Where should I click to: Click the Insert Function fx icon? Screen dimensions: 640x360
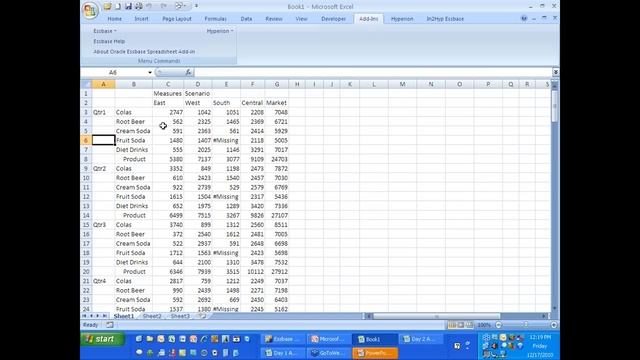(x=188, y=72)
